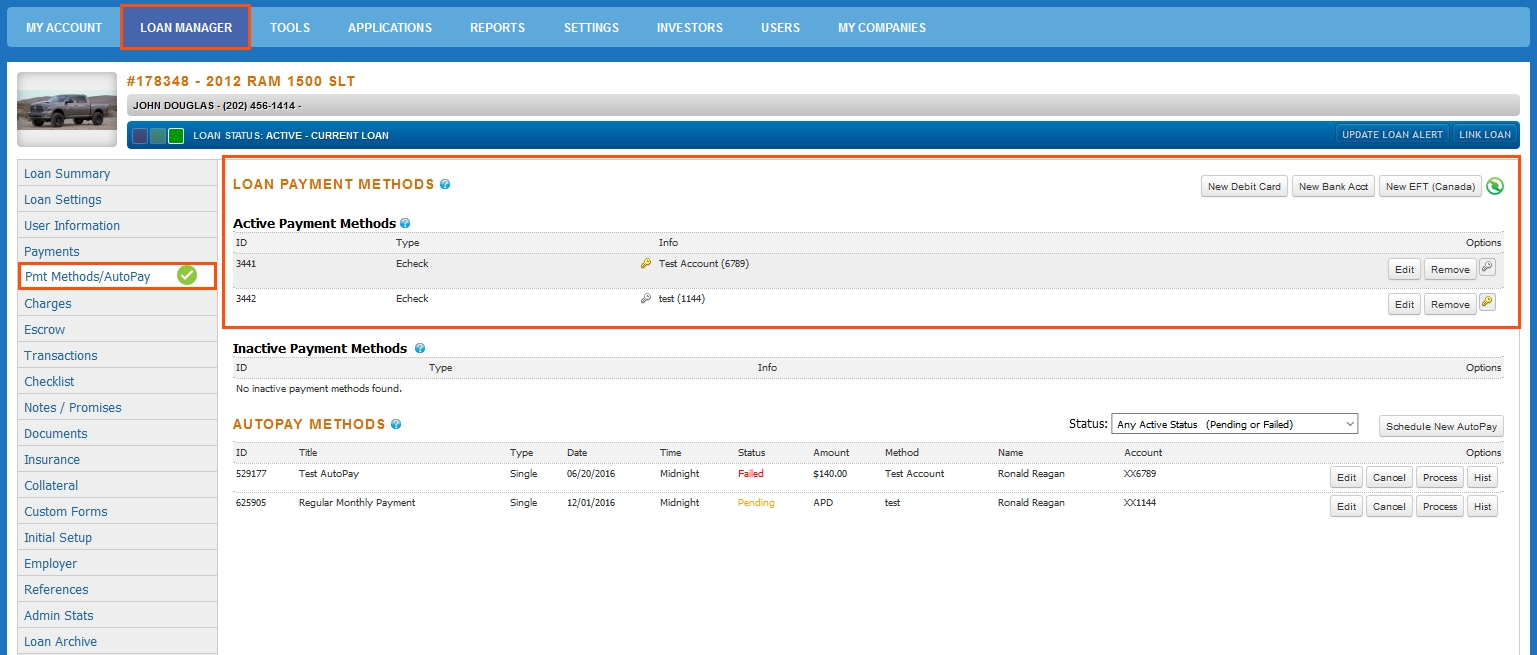Edit the Regular Monthly Payment autopay
The width and height of the screenshot is (1537, 655).
click(1347, 506)
